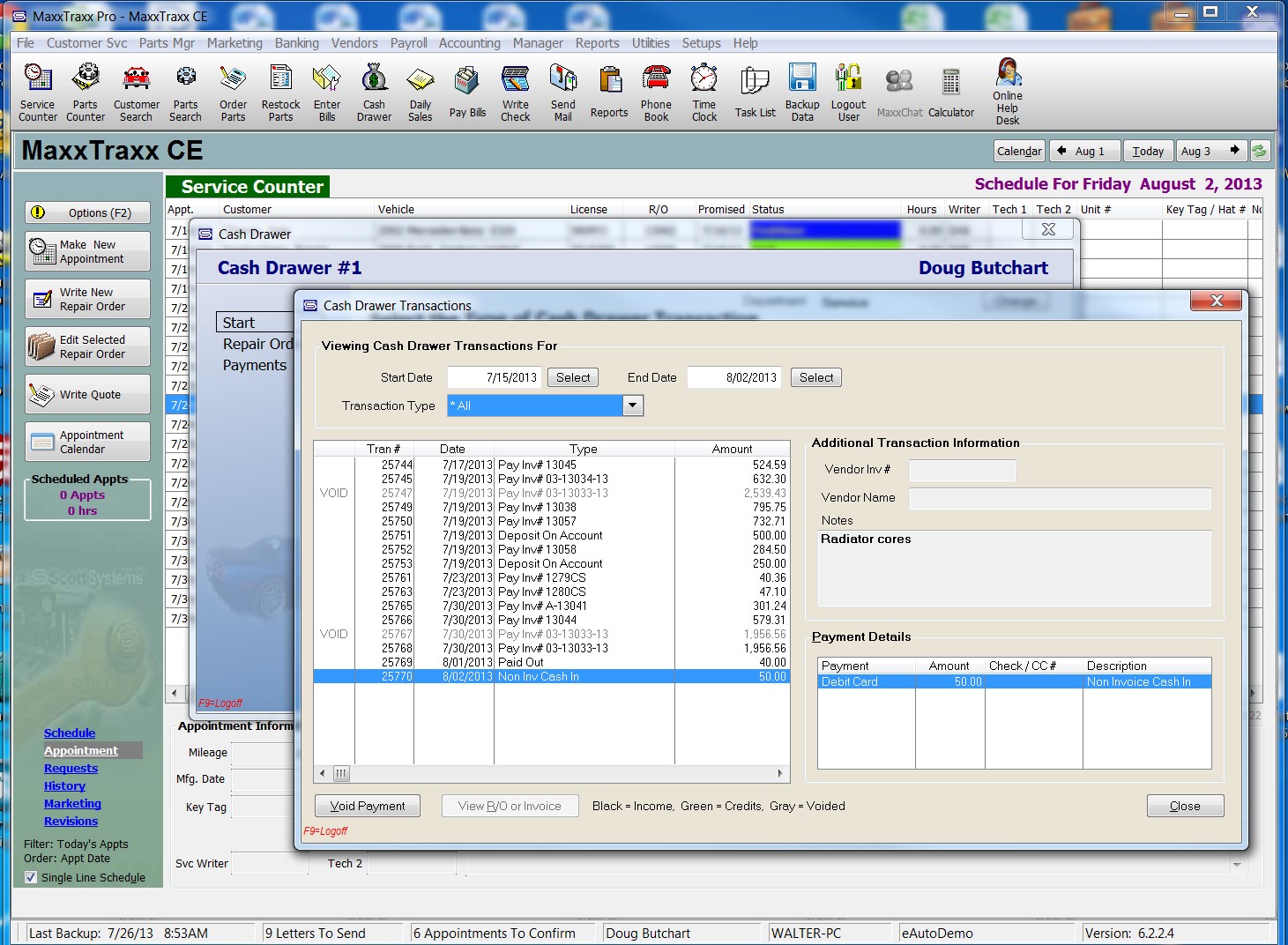
Task: Open the Utilities menu
Action: [651, 43]
